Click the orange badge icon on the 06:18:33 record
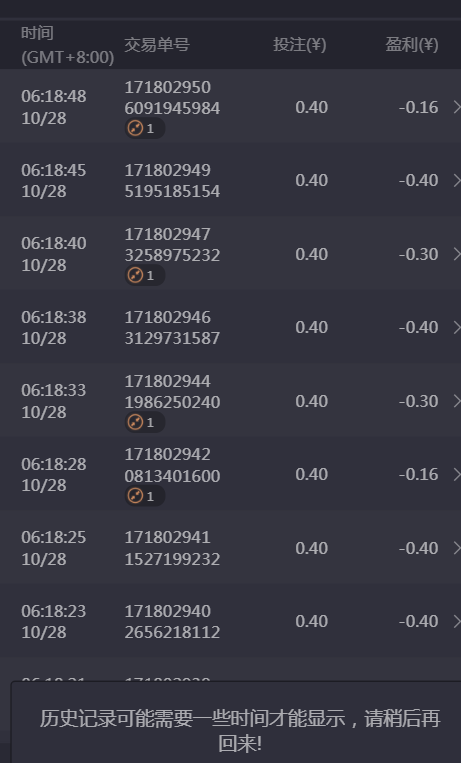The height and width of the screenshot is (763, 461). click(135, 422)
